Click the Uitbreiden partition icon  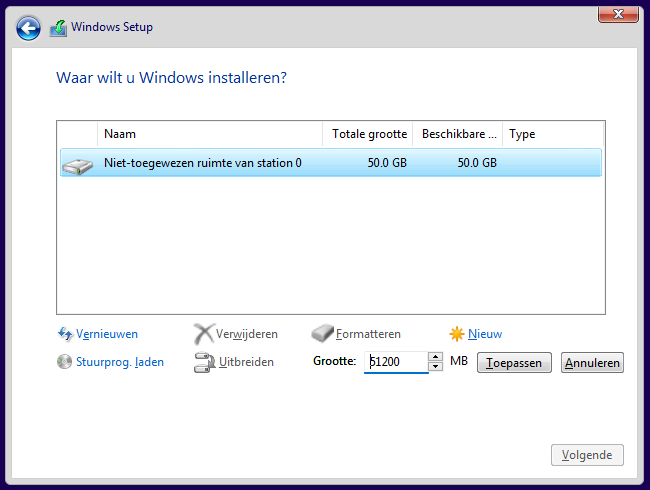coord(204,362)
